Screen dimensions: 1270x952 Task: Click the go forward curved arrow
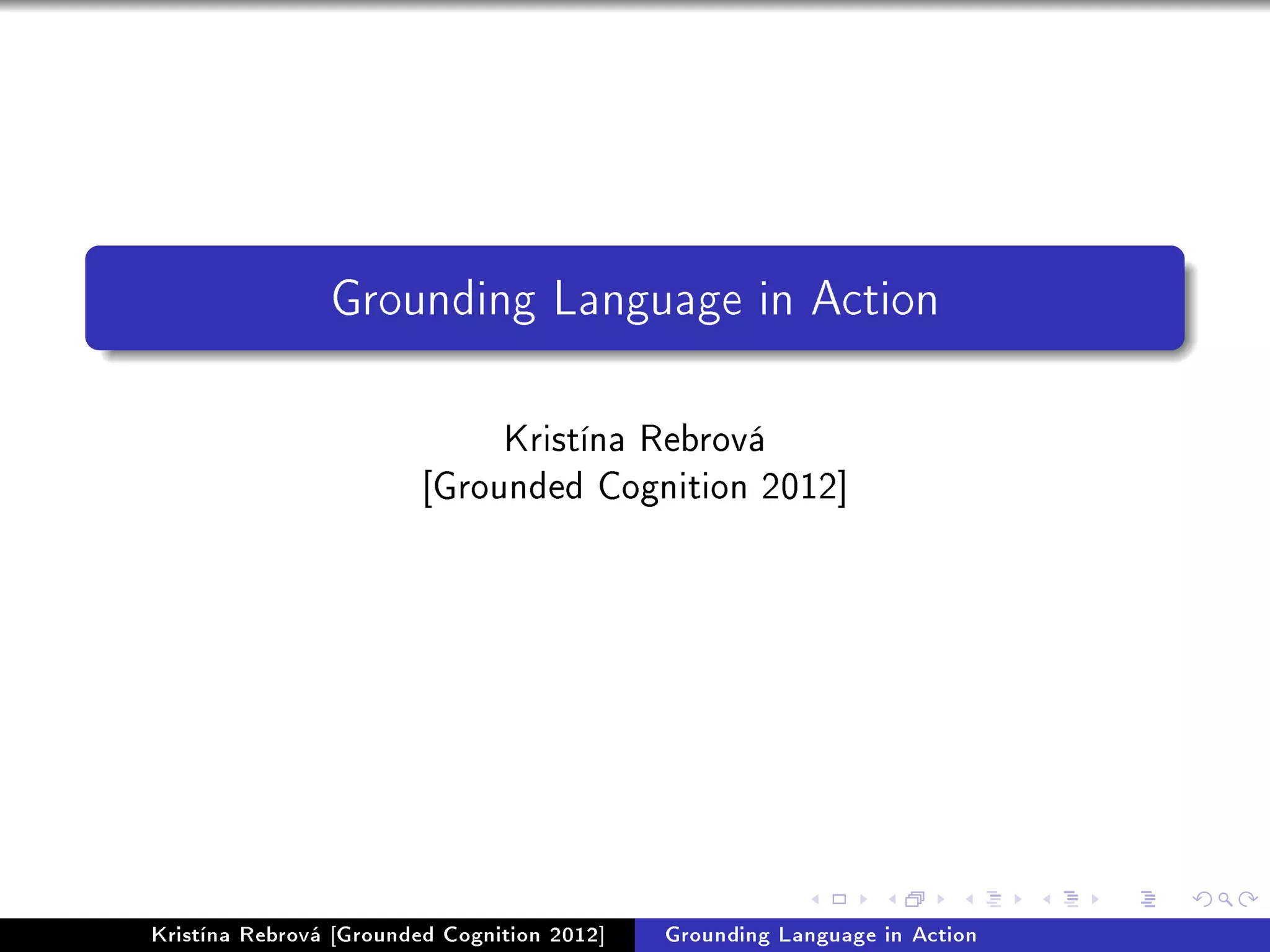tap(1248, 899)
